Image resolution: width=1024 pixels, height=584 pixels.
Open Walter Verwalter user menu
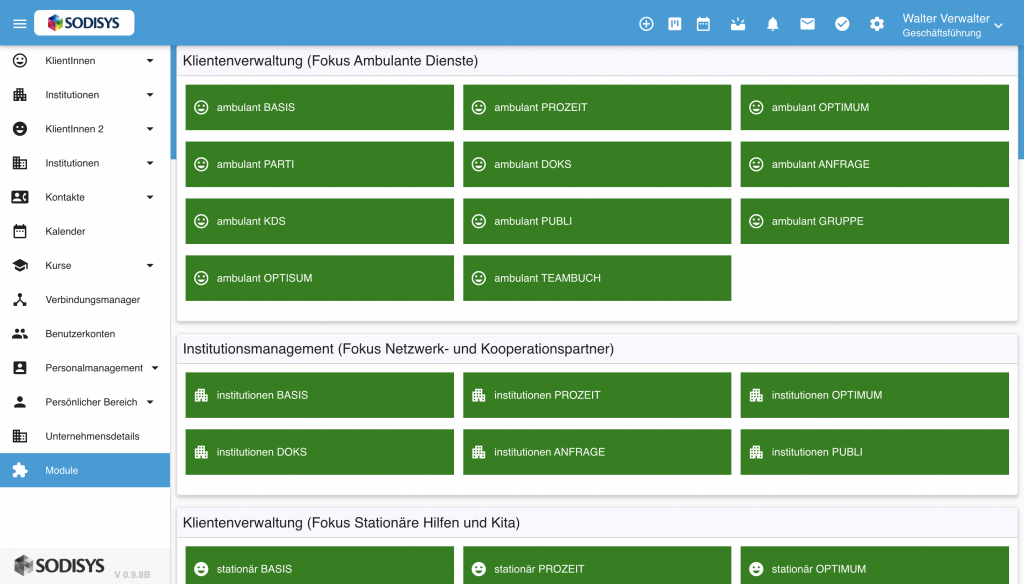952,25
